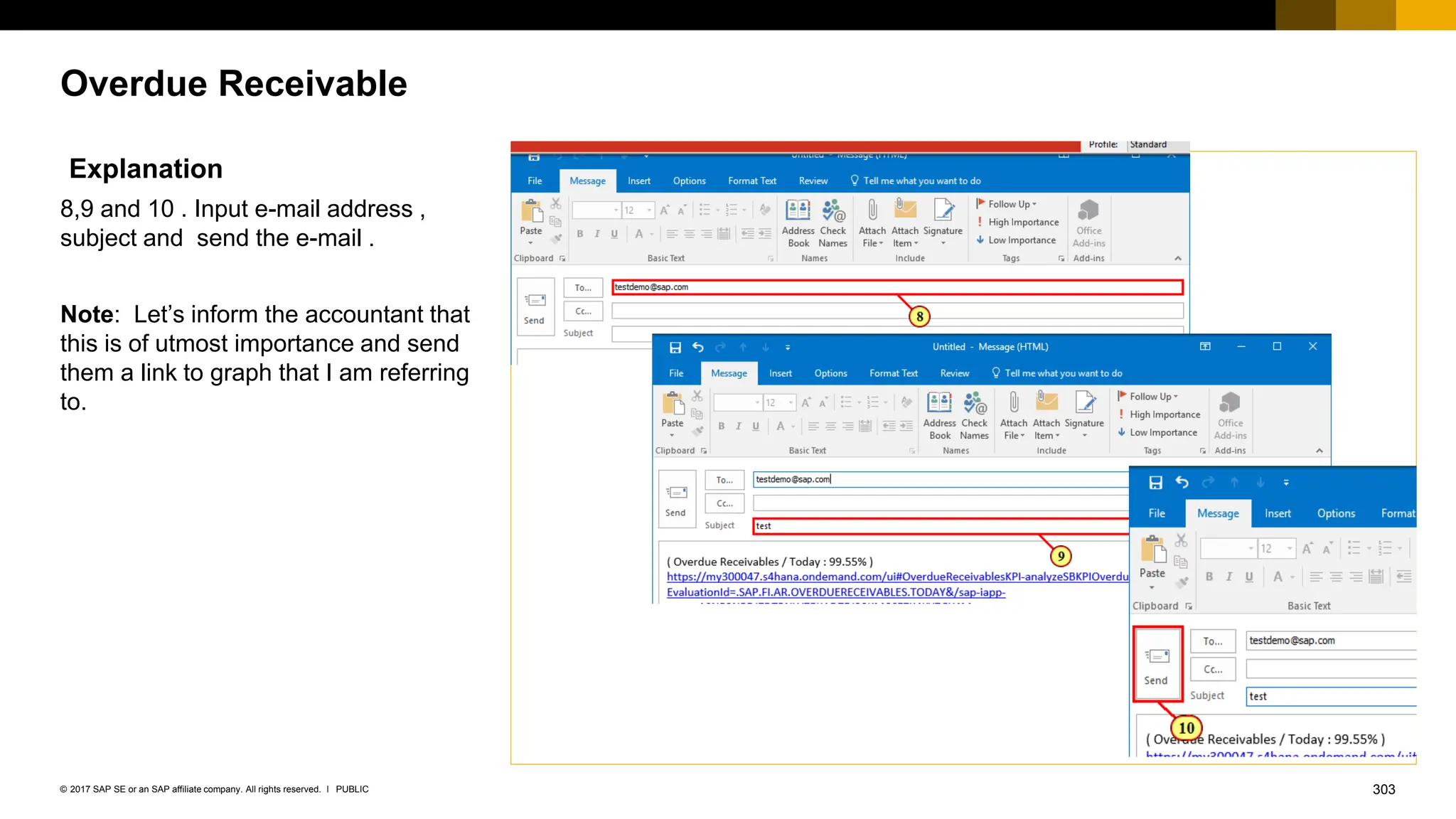Click Format Painter in front window
This screenshot has width=1456, height=819.
point(1181,583)
